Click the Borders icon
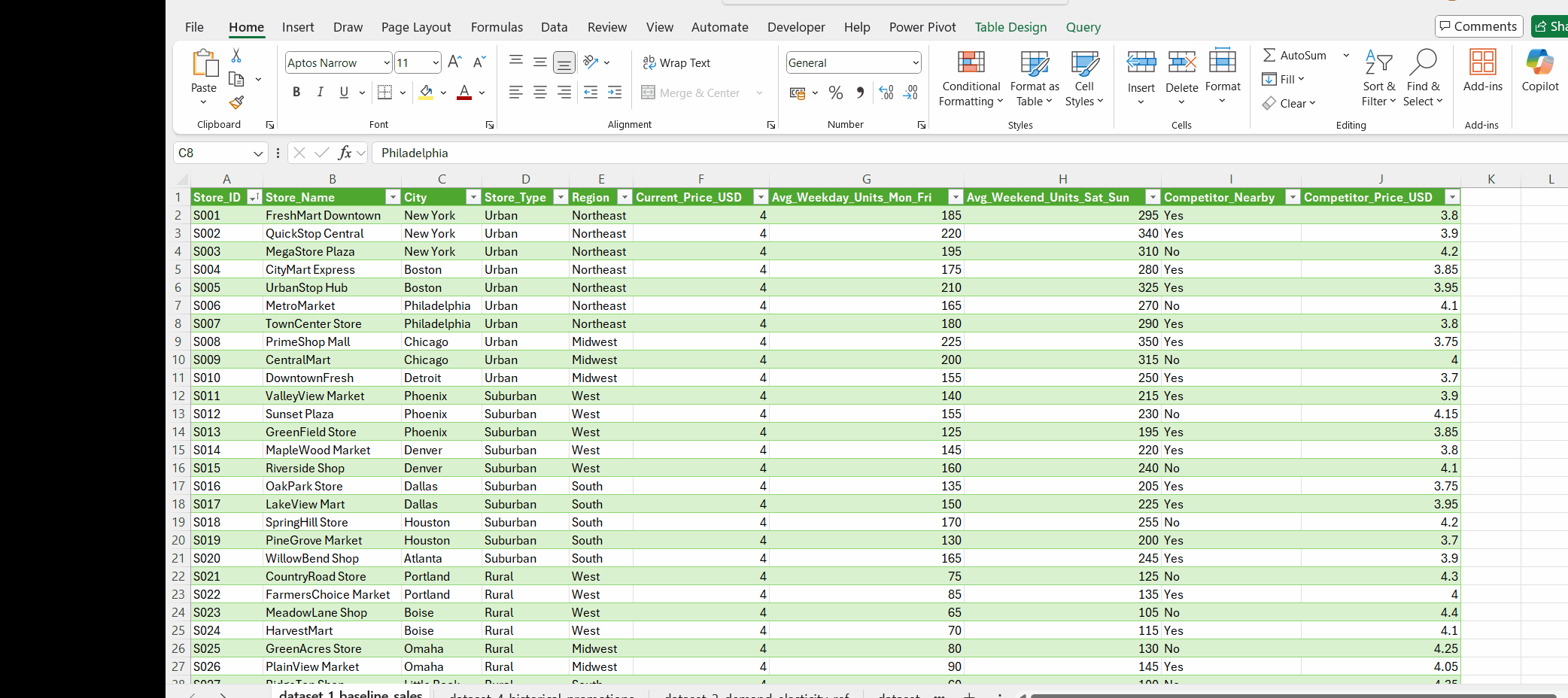1568x698 pixels. [385, 93]
